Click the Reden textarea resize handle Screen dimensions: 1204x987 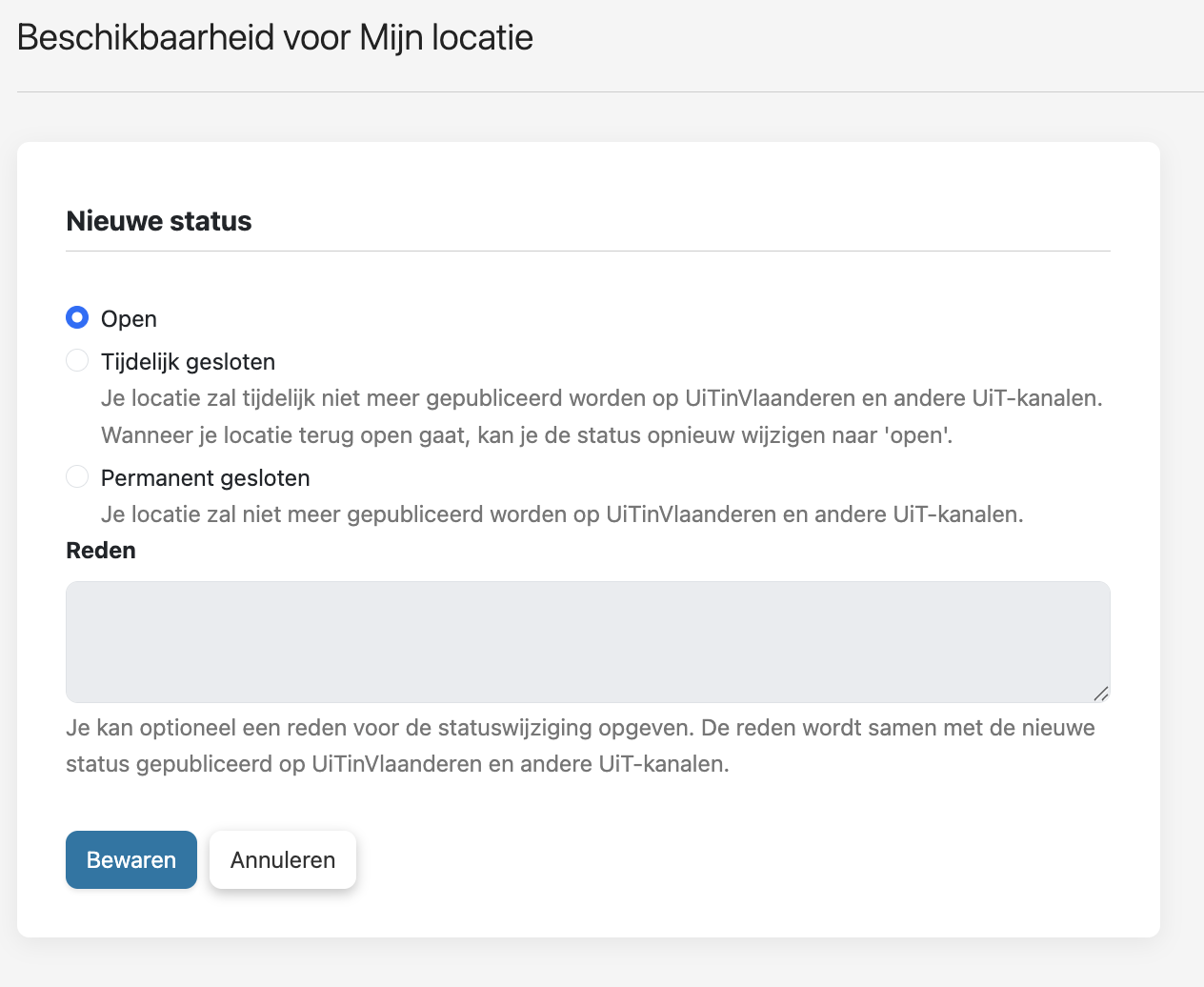[1100, 694]
